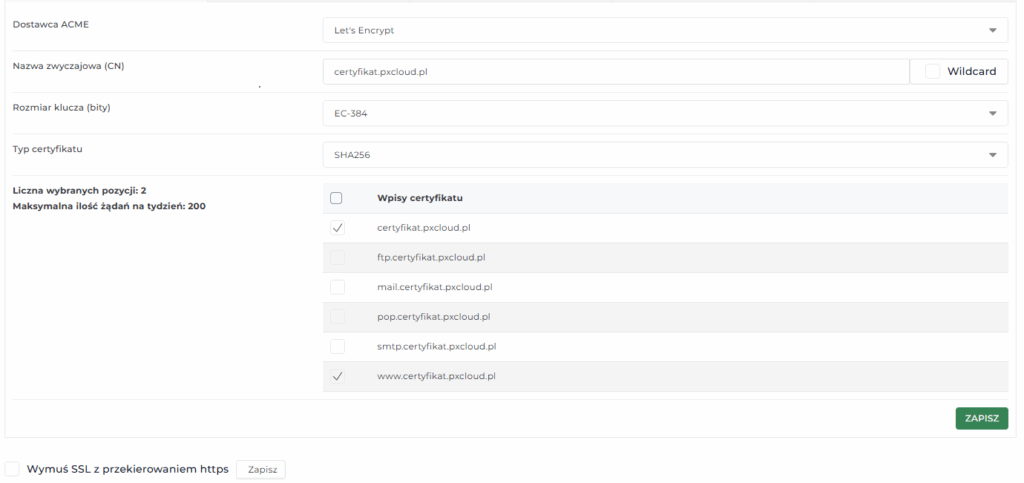Screen dimensions: 1024x483
Task: Click the small Zapisz button beside Wymuś SSL
Action: 261,469
